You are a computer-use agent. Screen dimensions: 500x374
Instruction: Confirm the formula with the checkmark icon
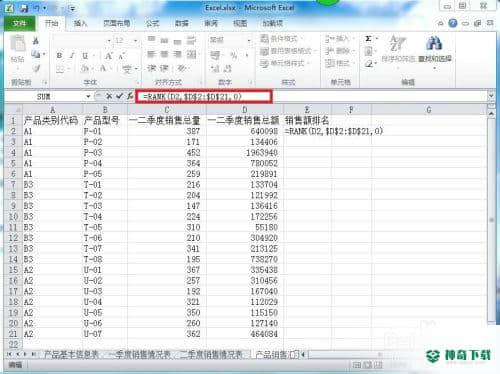[119, 96]
